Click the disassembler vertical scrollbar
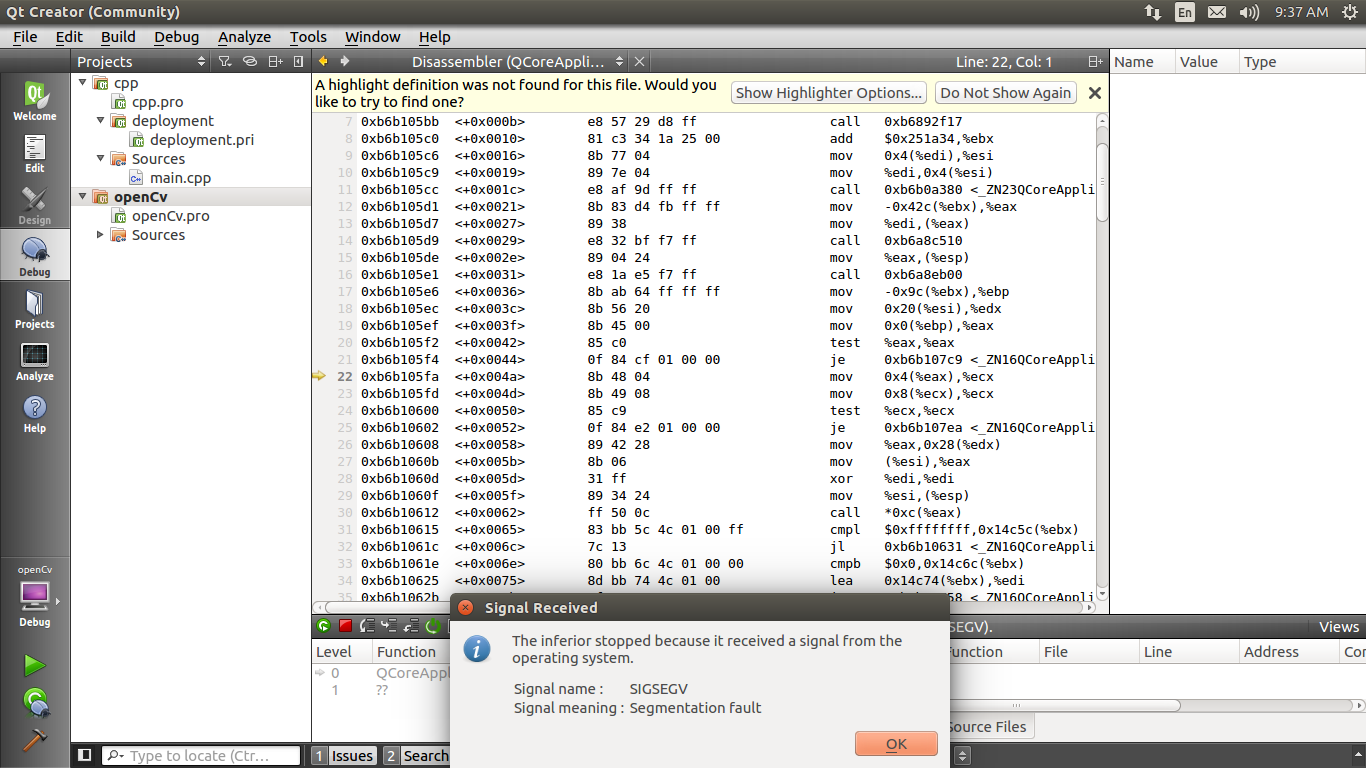Screen dimensions: 1366x768 [x=1102, y=355]
